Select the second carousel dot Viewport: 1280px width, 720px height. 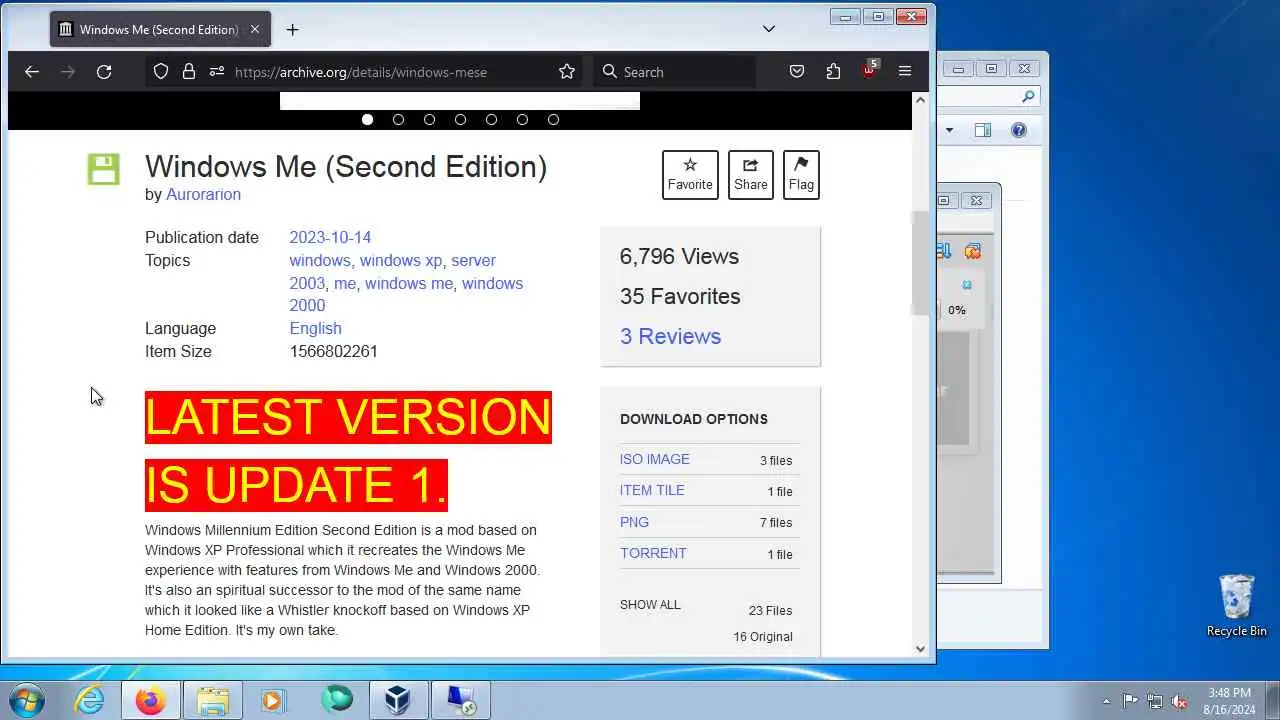398,119
